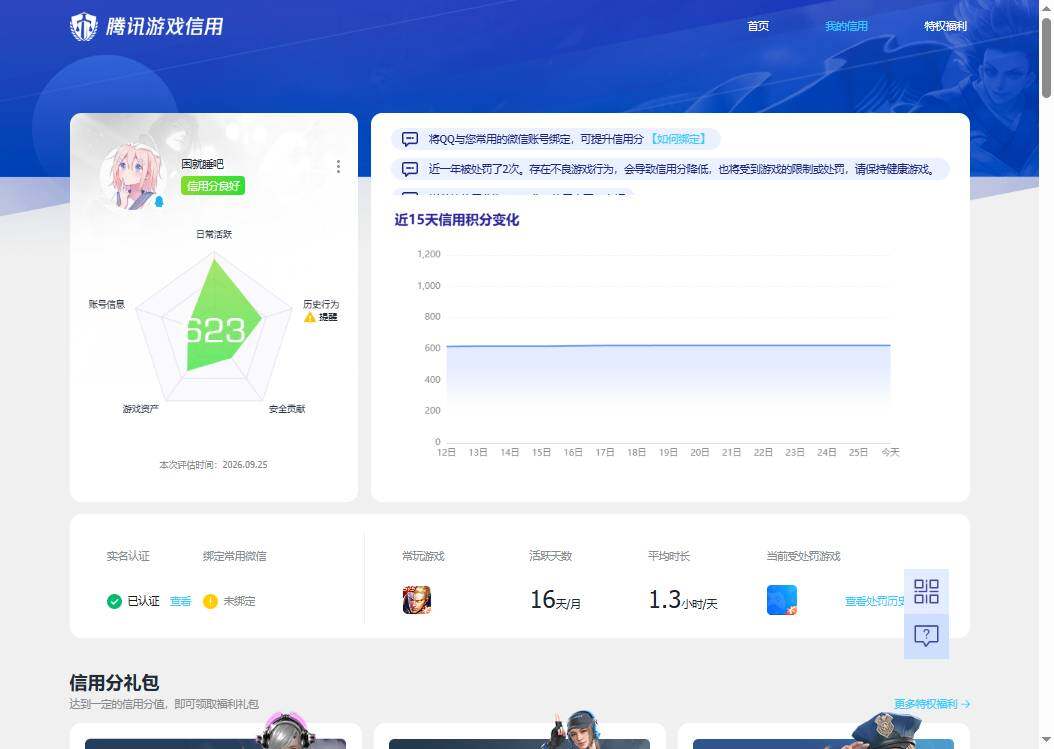The height and width of the screenshot is (749, 1054).
Task: Open the three-dot menu on profile card
Action: pyautogui.click(x=338, y=166)
